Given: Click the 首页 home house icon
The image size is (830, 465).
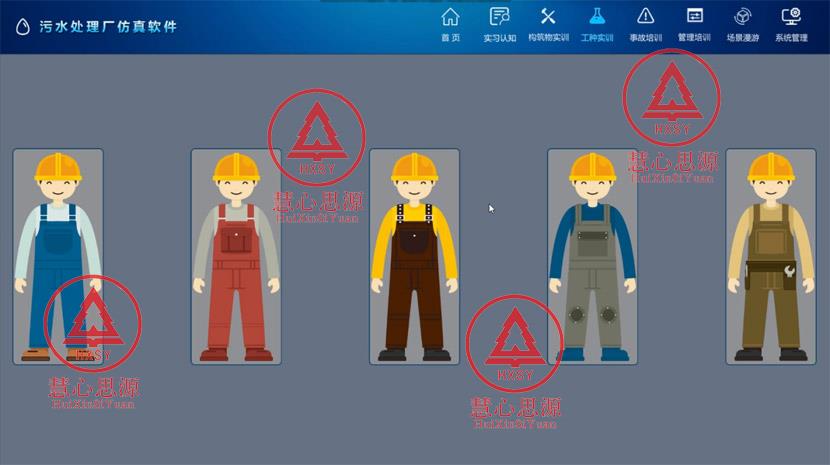Looking at the screenshot, I should [450, 16].
